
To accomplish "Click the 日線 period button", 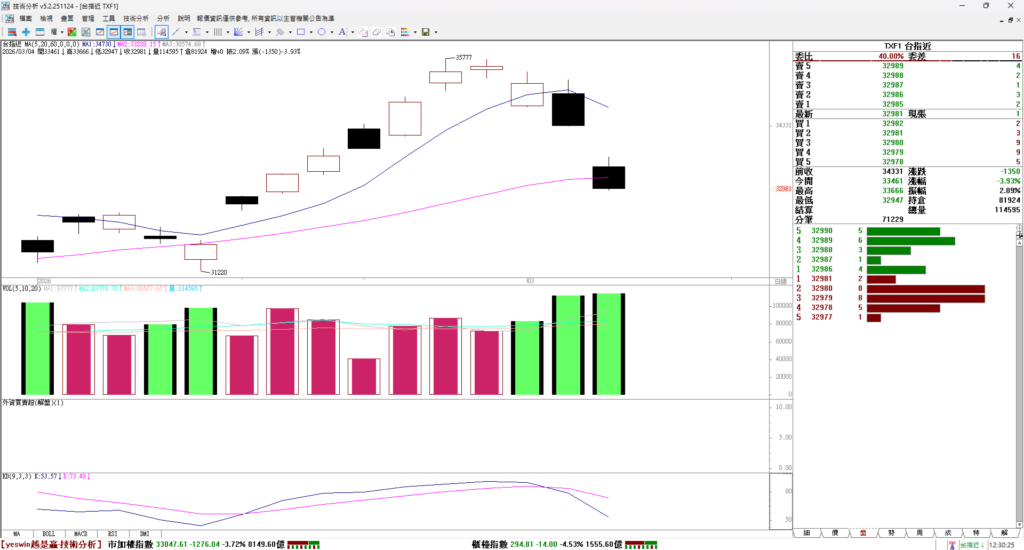I will pyautogui.click(x=781, y=282).
